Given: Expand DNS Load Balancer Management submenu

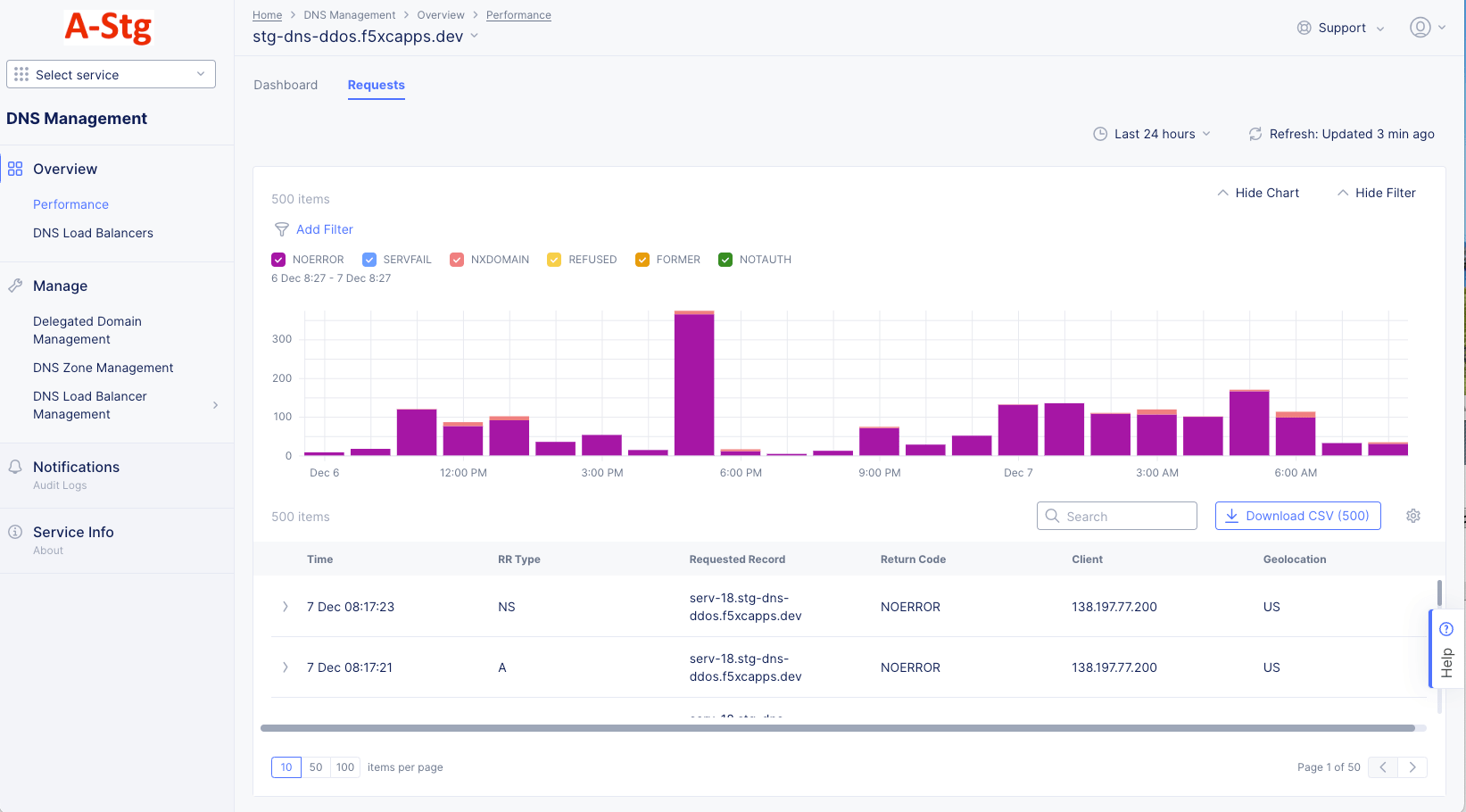Looking at the screenshot, I should tap(215, 404).
